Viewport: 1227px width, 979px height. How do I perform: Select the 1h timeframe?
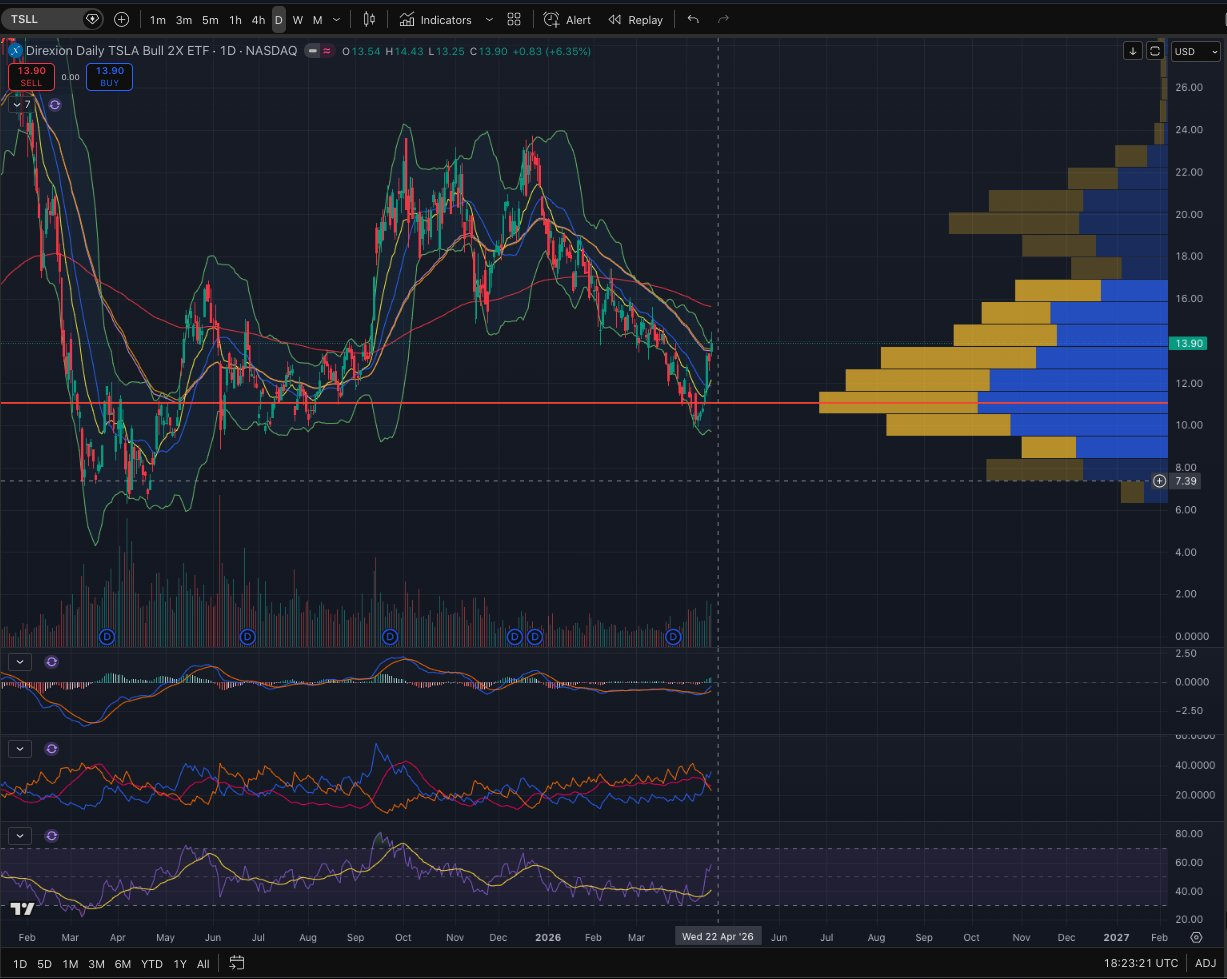[235, 20]
